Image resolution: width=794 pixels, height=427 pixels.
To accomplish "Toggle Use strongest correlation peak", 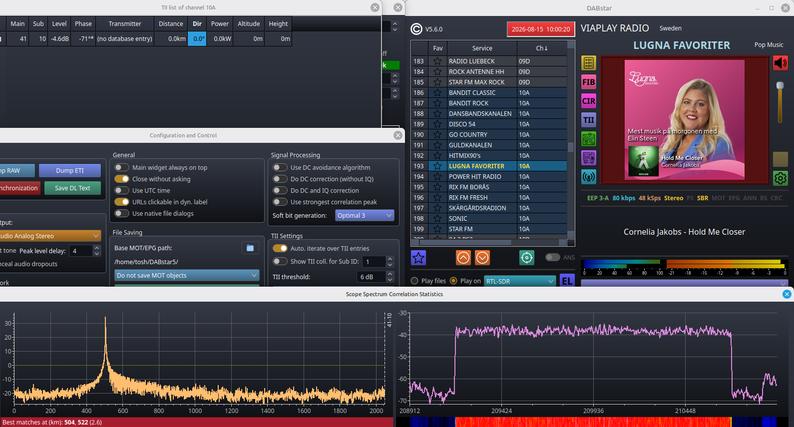I will tap(280, 202).
